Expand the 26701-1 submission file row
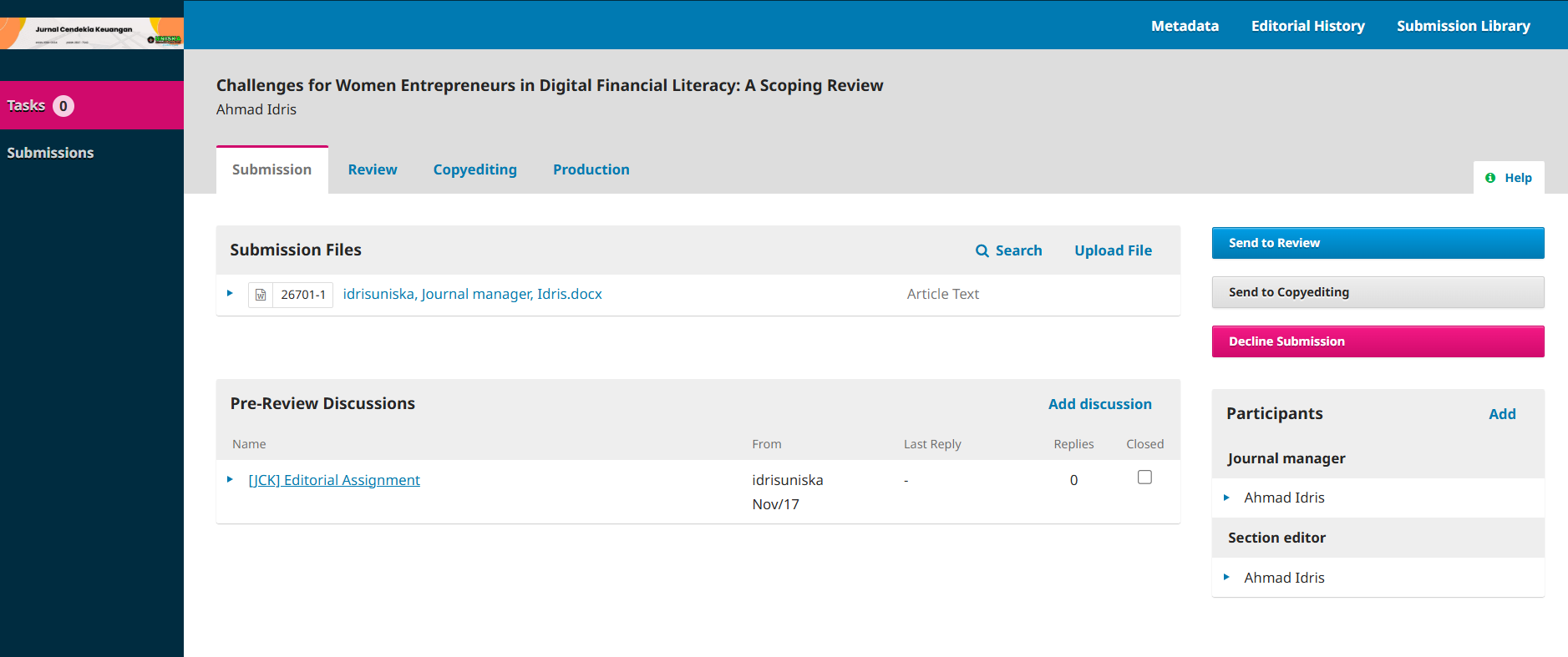The height and width of the screenshot is (657, 1568). (x=230, y=294)
